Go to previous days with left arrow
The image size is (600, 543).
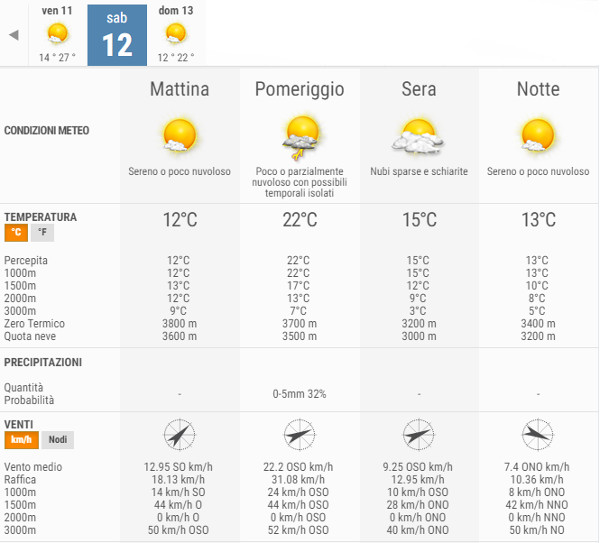14,35
